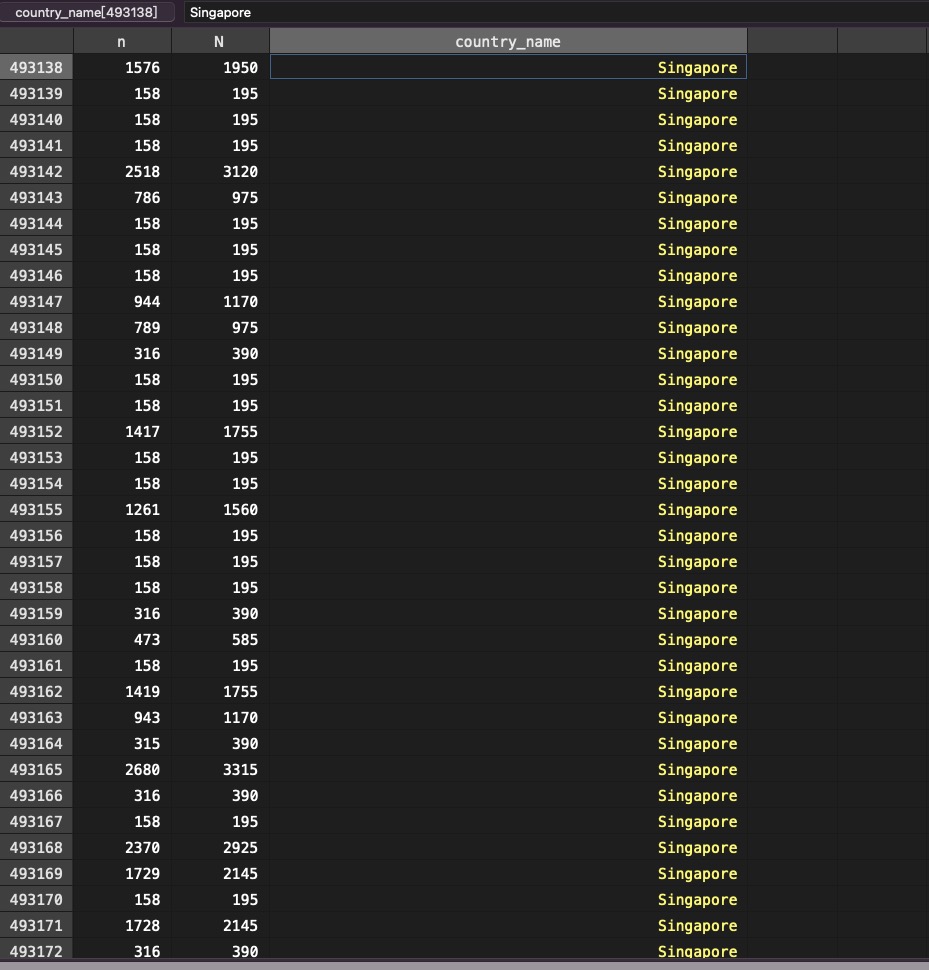Select row header 493165
929x970 pixels.
tap(36, 770)
